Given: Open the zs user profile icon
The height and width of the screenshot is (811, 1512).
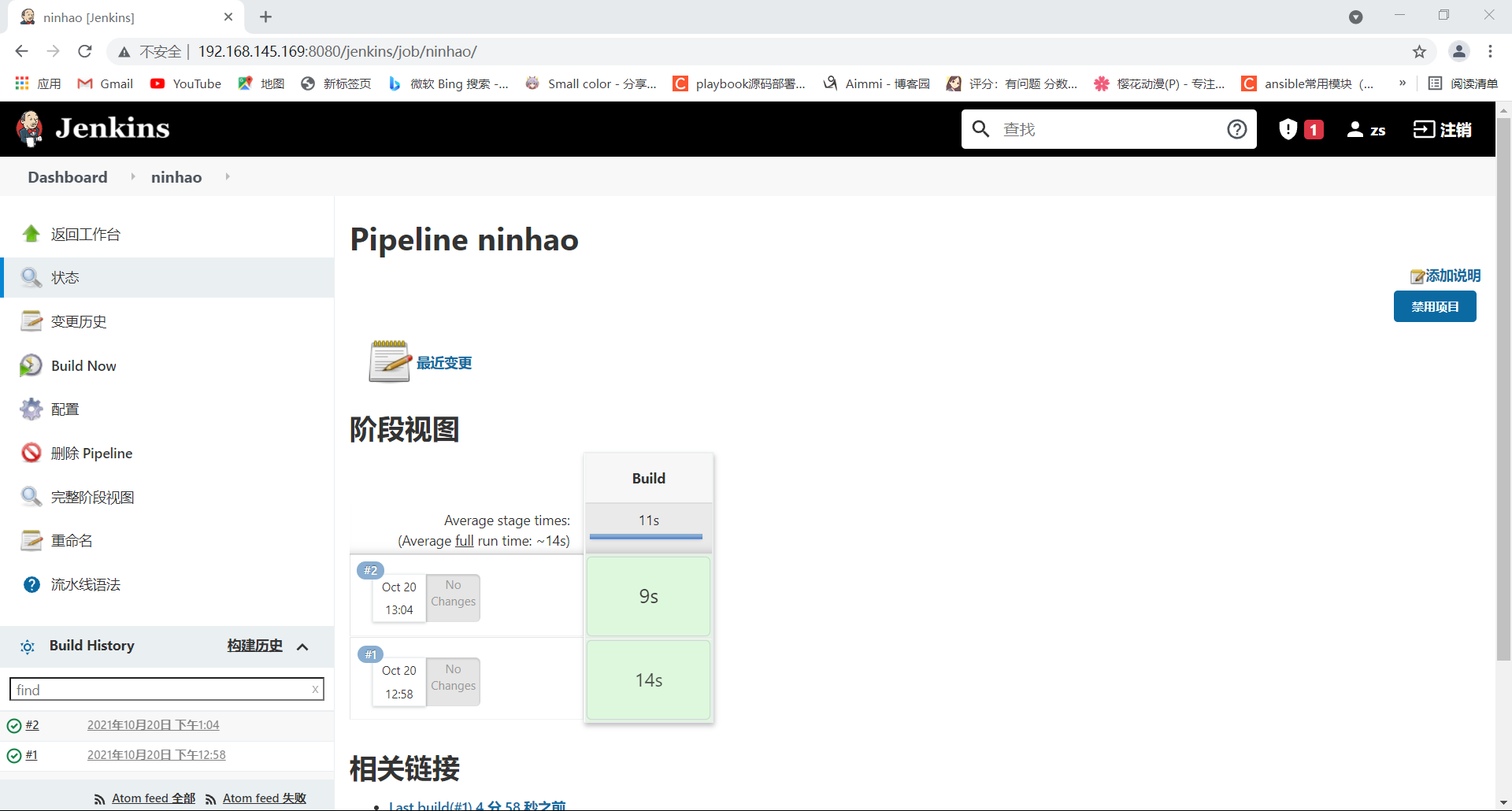Looking at the screenshot, I should coord(1354,129).
